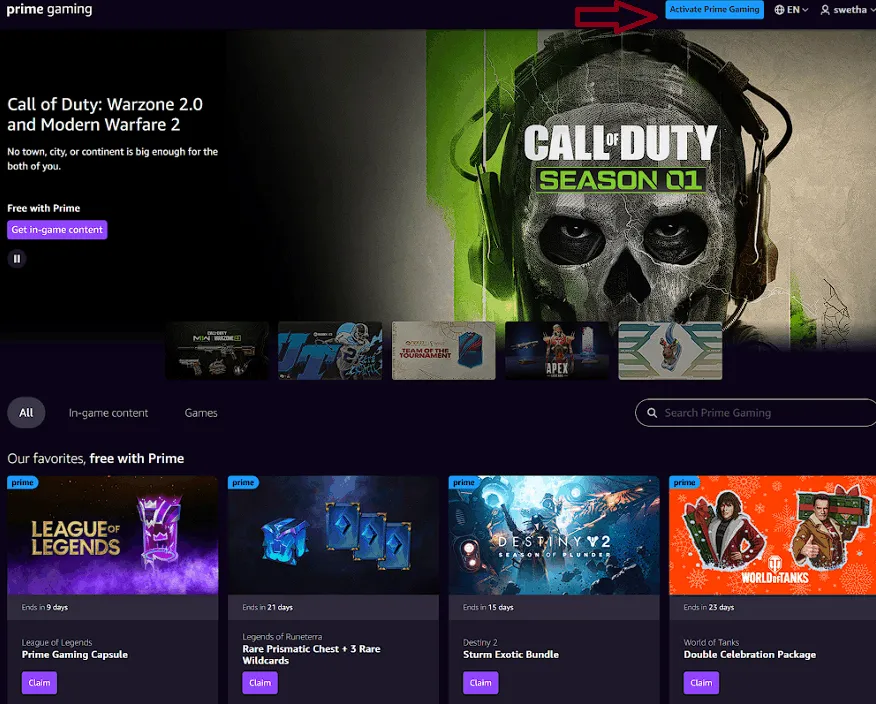Screen dimensions: 876x704
Task: Click the Search Prime Gaming field
Action: [x=760, y=413]
